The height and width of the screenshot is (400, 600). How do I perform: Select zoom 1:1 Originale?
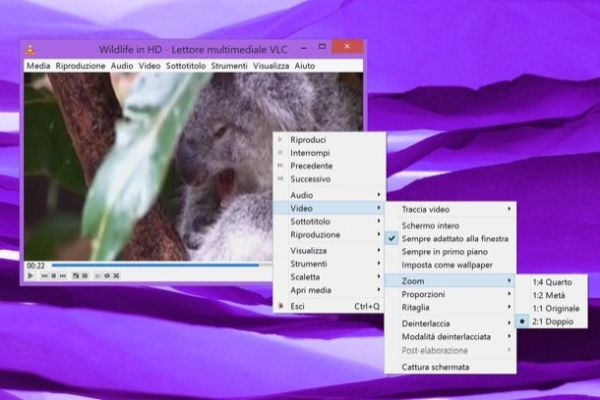[x=551, y=309]
